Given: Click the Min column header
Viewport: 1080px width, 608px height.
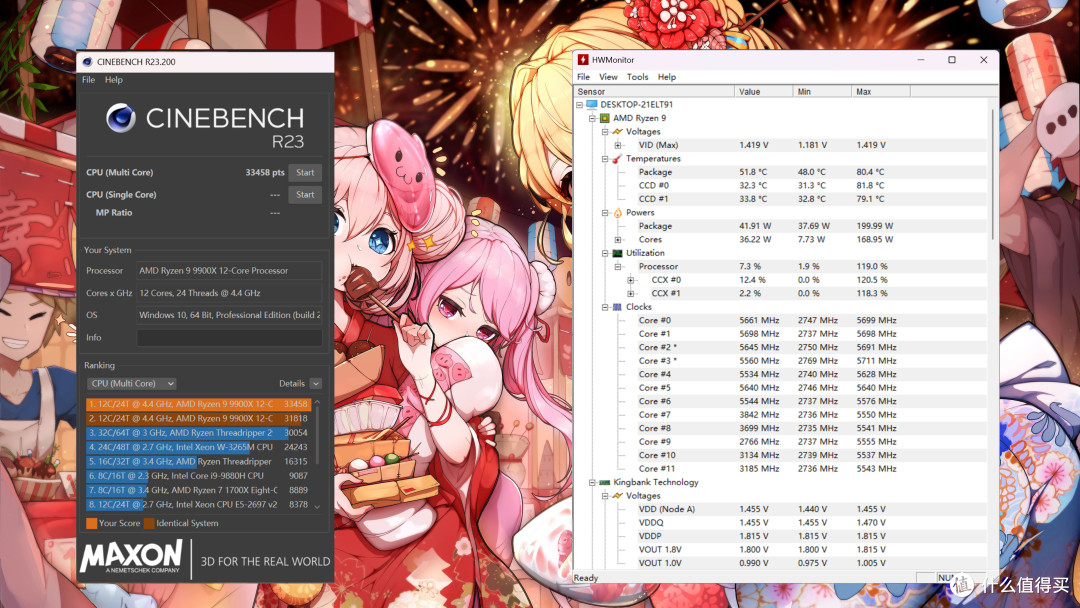Looking at the screenshot, I should tap(822, 92).
